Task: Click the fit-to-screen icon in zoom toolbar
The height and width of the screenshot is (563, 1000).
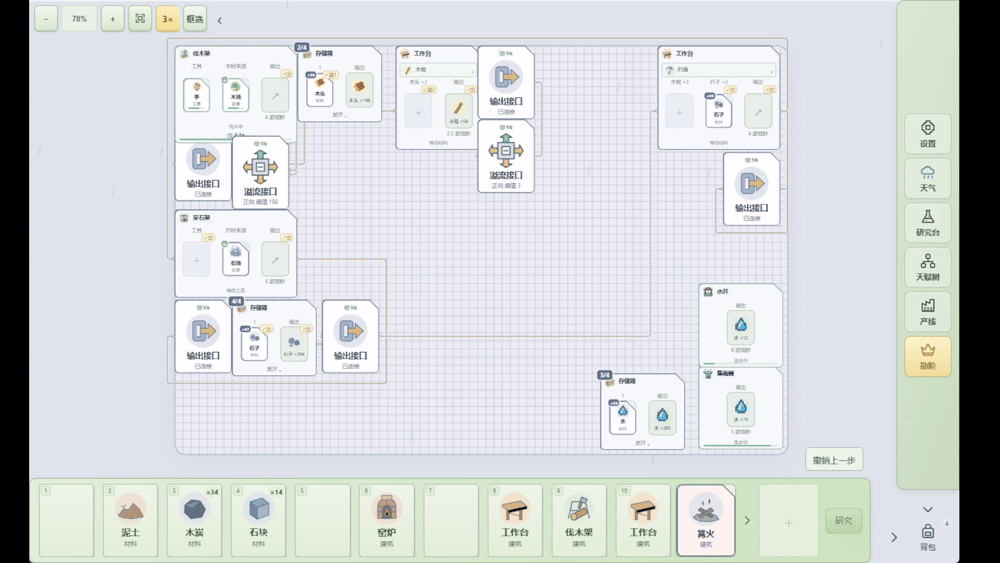Action: 140,18
